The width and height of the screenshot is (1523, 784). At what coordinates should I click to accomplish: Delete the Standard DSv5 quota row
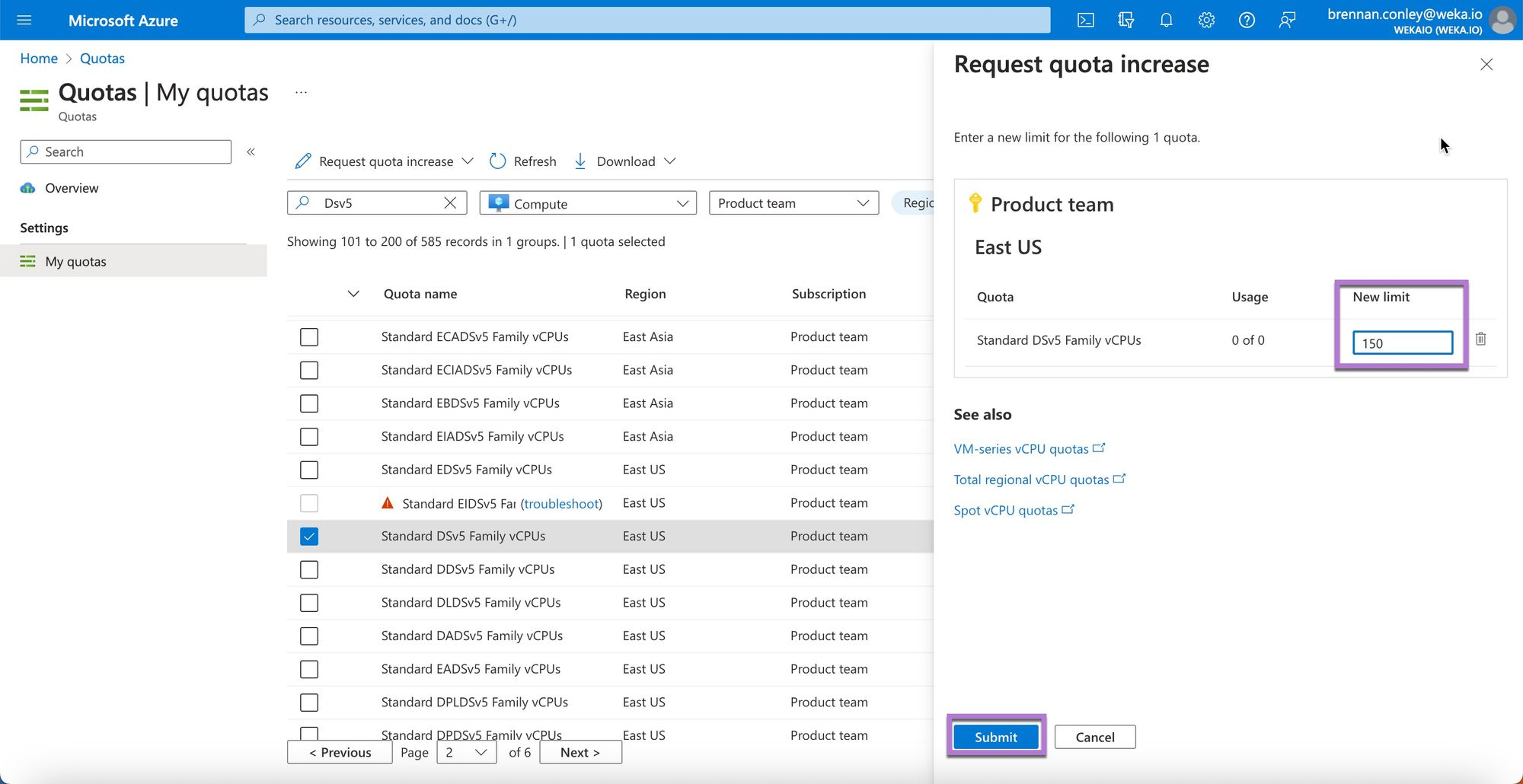(x=1480, y=339)
